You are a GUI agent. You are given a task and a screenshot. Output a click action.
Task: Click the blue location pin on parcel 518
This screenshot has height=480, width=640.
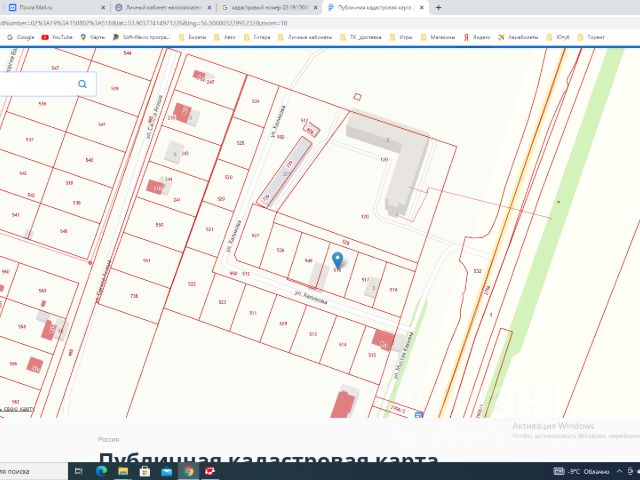point(337,260)
